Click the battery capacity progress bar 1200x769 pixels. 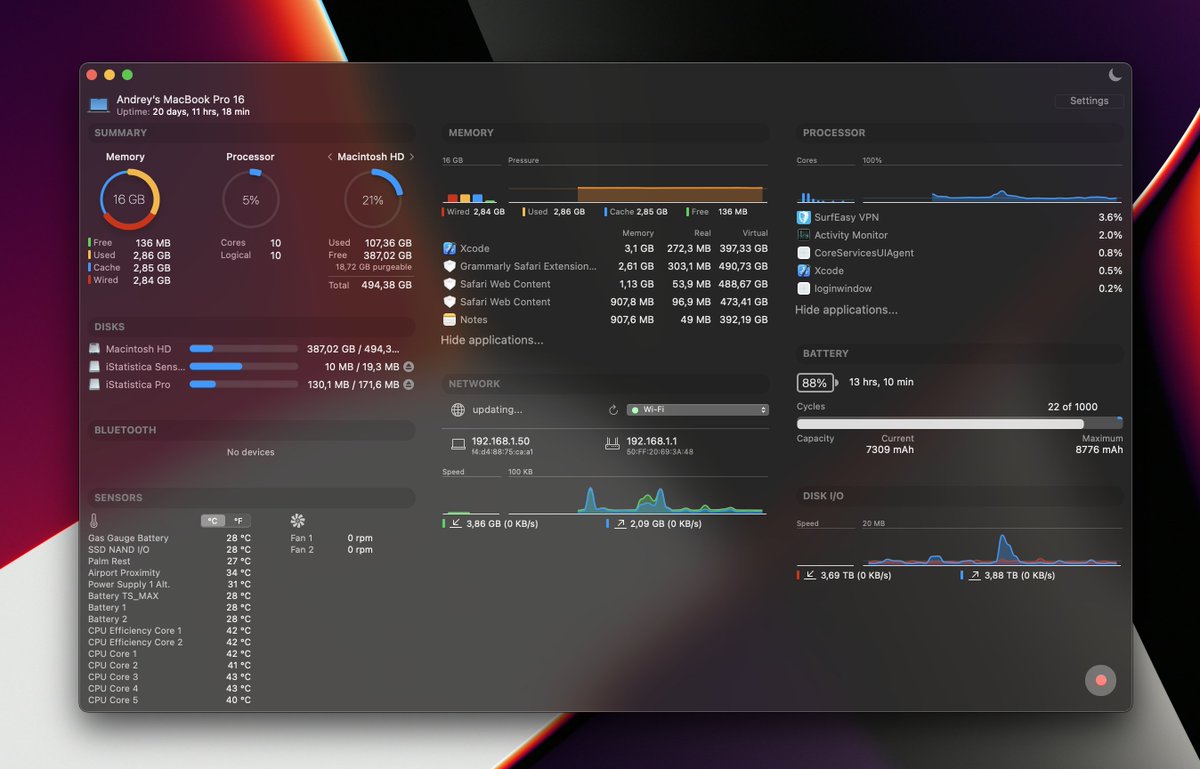(x=959, y=424)
